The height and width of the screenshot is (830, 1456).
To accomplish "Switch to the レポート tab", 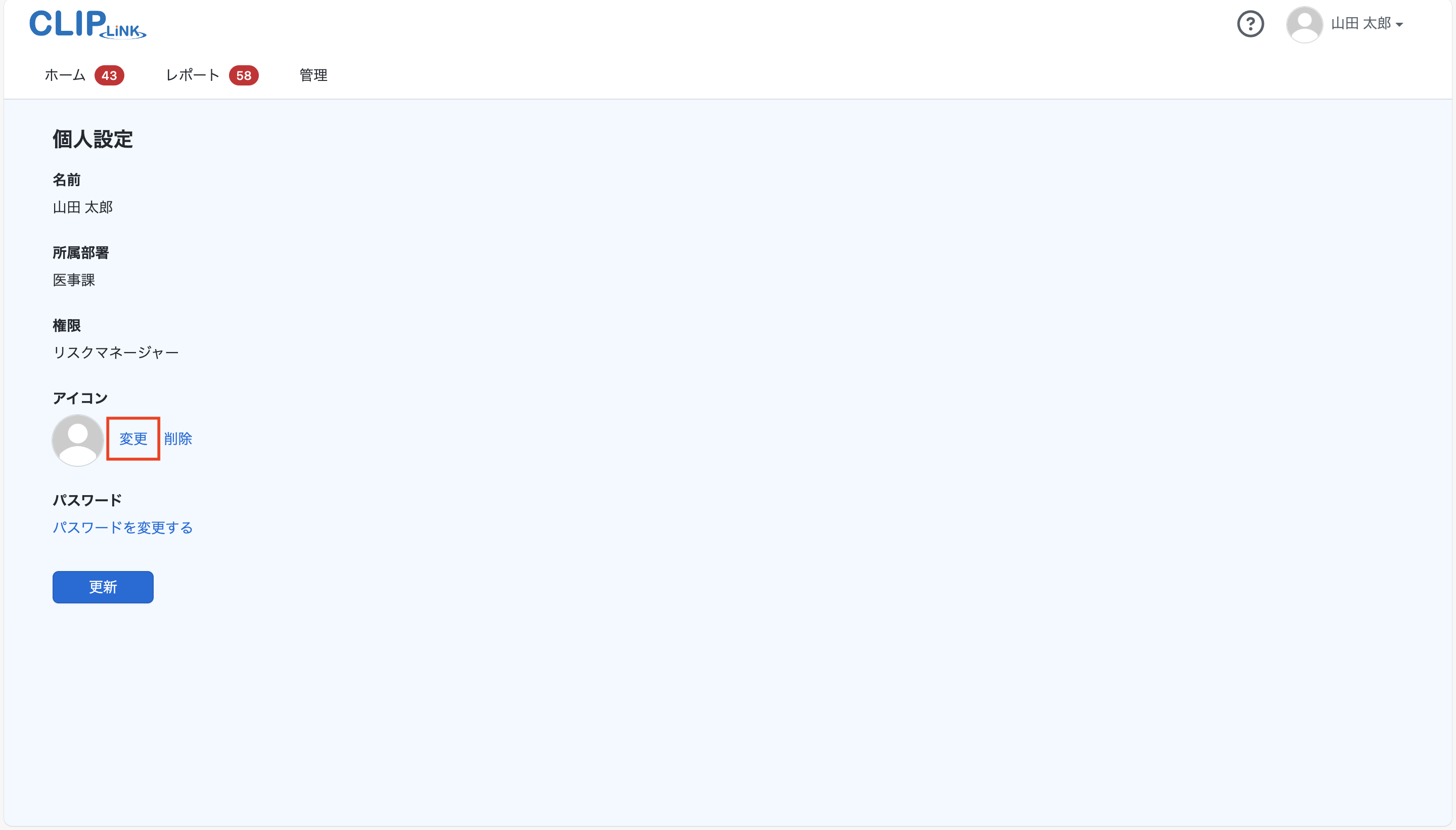I will [193, 75].
